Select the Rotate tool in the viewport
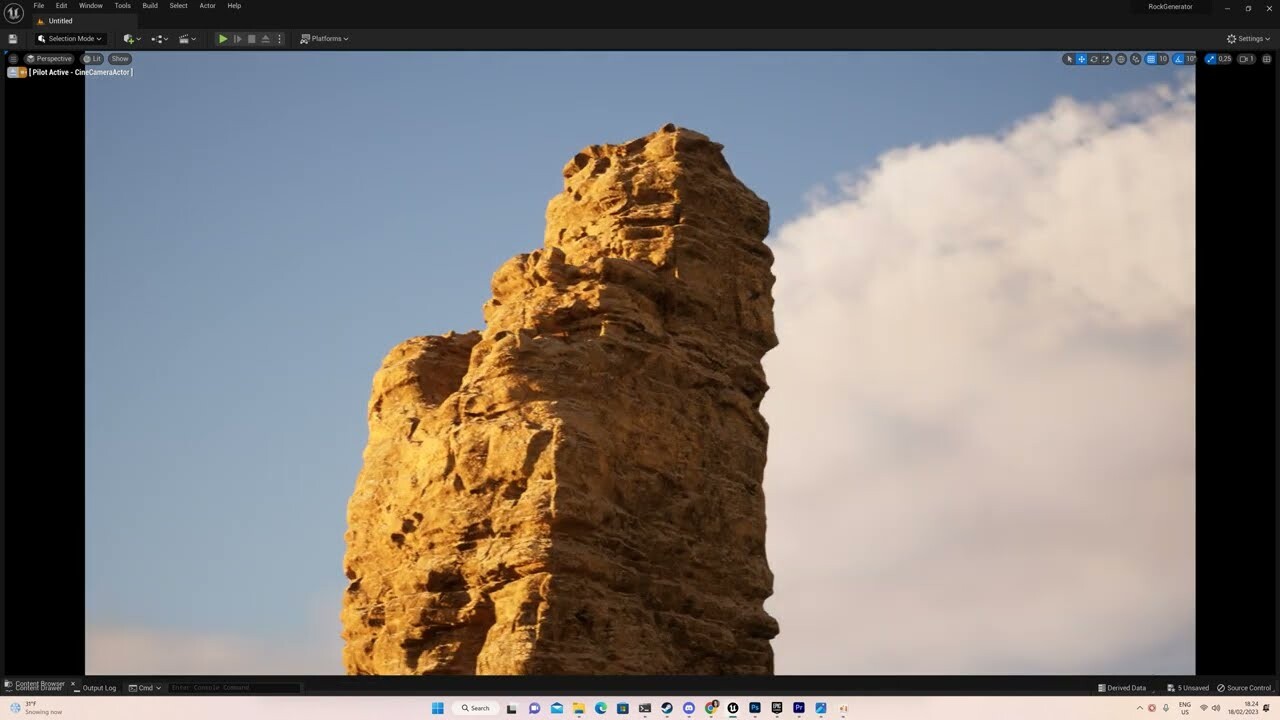Screen dimensions: 1280x720 (1093, 58)
